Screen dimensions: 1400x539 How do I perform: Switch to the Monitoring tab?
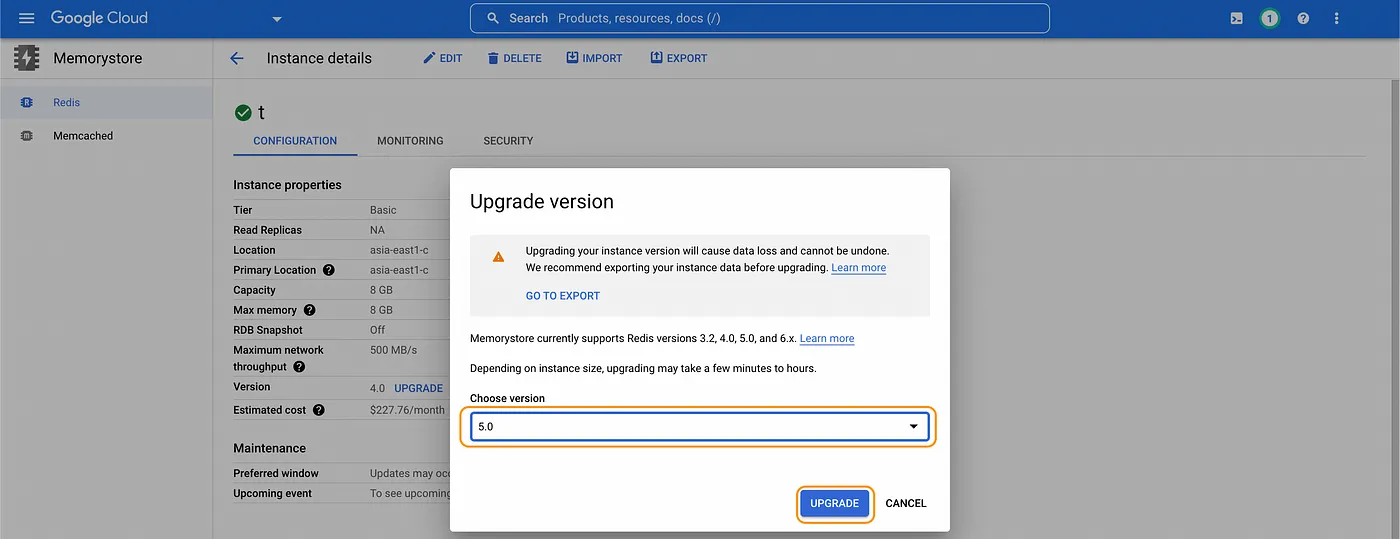click(410, 141)
